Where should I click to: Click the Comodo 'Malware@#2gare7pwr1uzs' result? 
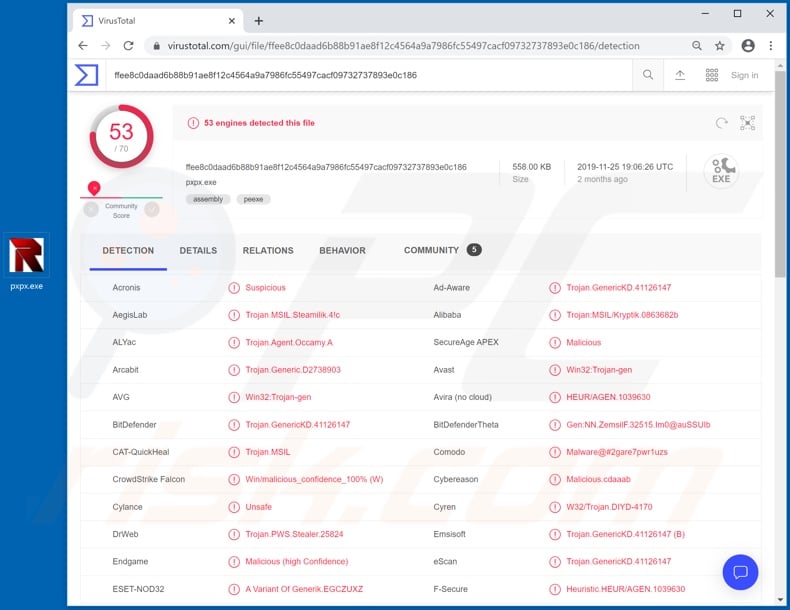tap(617, 452)
